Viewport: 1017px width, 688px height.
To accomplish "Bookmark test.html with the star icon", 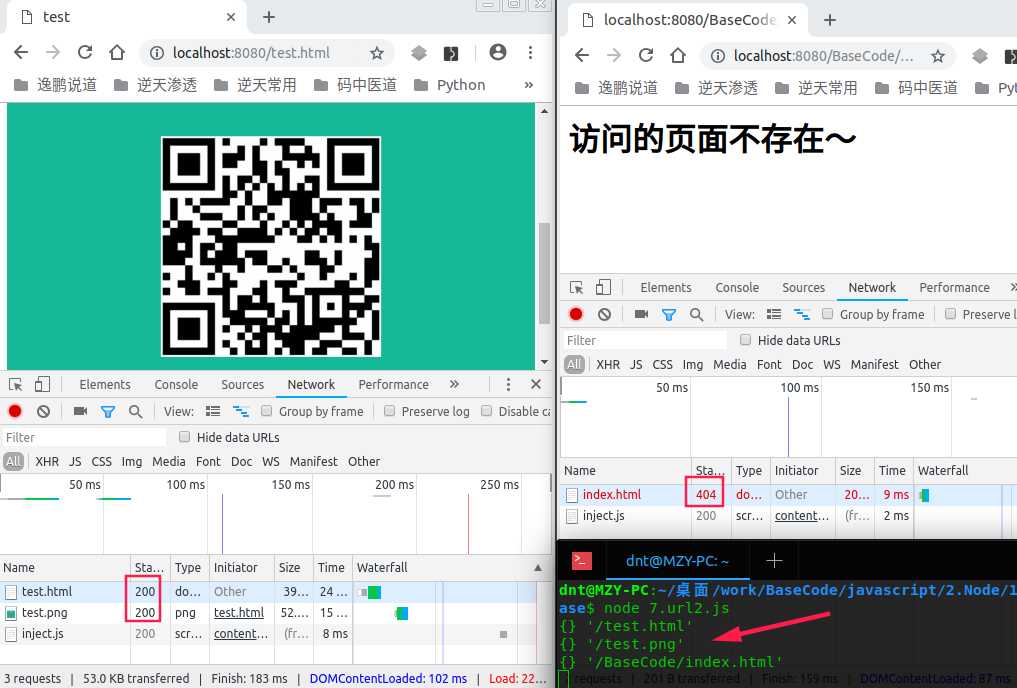I will click(x=376, y=53).
